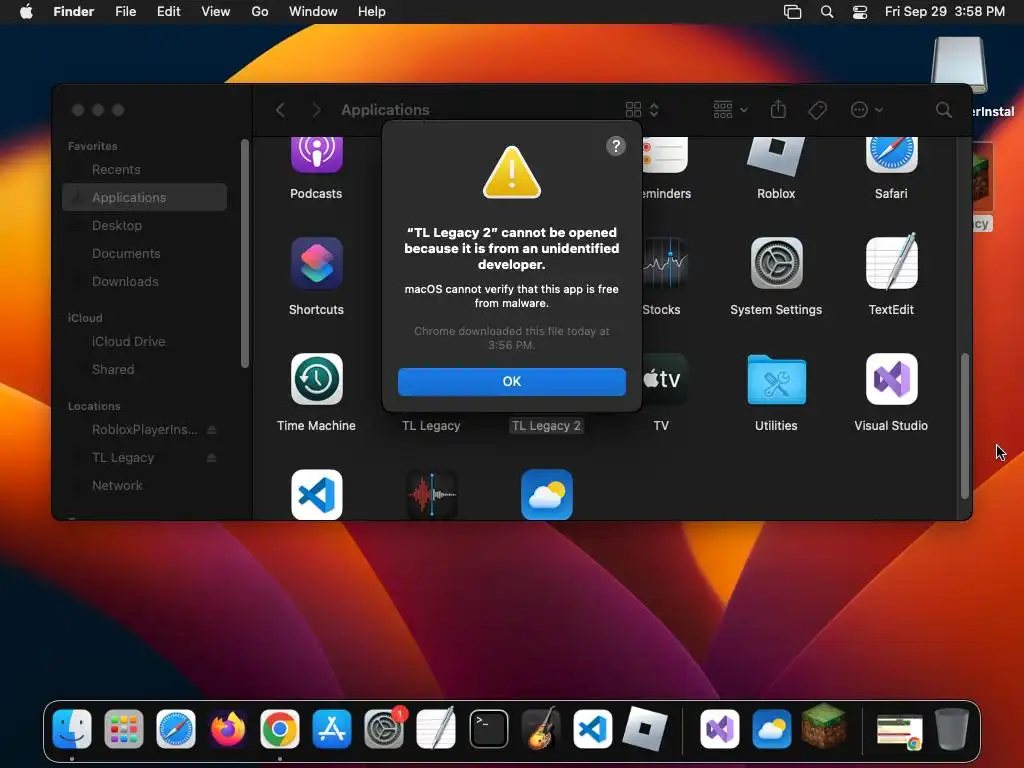
Task: Open the Finder Action ellipsis menu
Action: coord(867,110)
